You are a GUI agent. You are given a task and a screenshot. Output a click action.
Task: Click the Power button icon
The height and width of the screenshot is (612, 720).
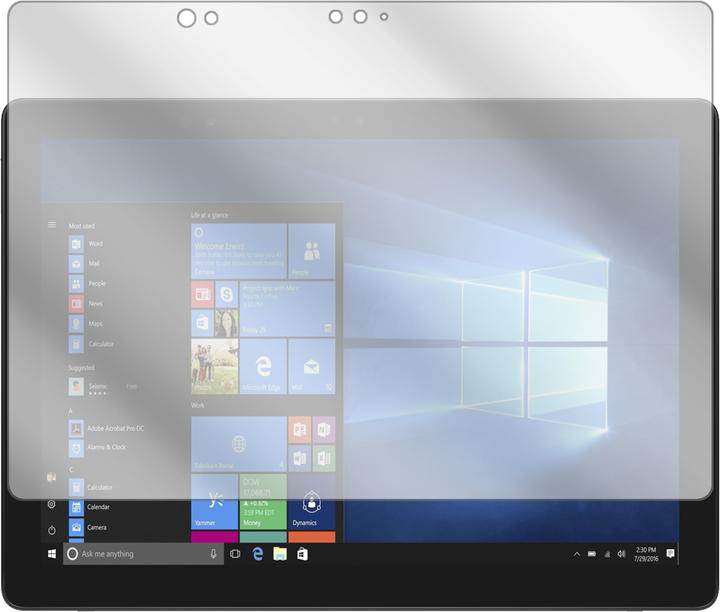tap(52, 530)
